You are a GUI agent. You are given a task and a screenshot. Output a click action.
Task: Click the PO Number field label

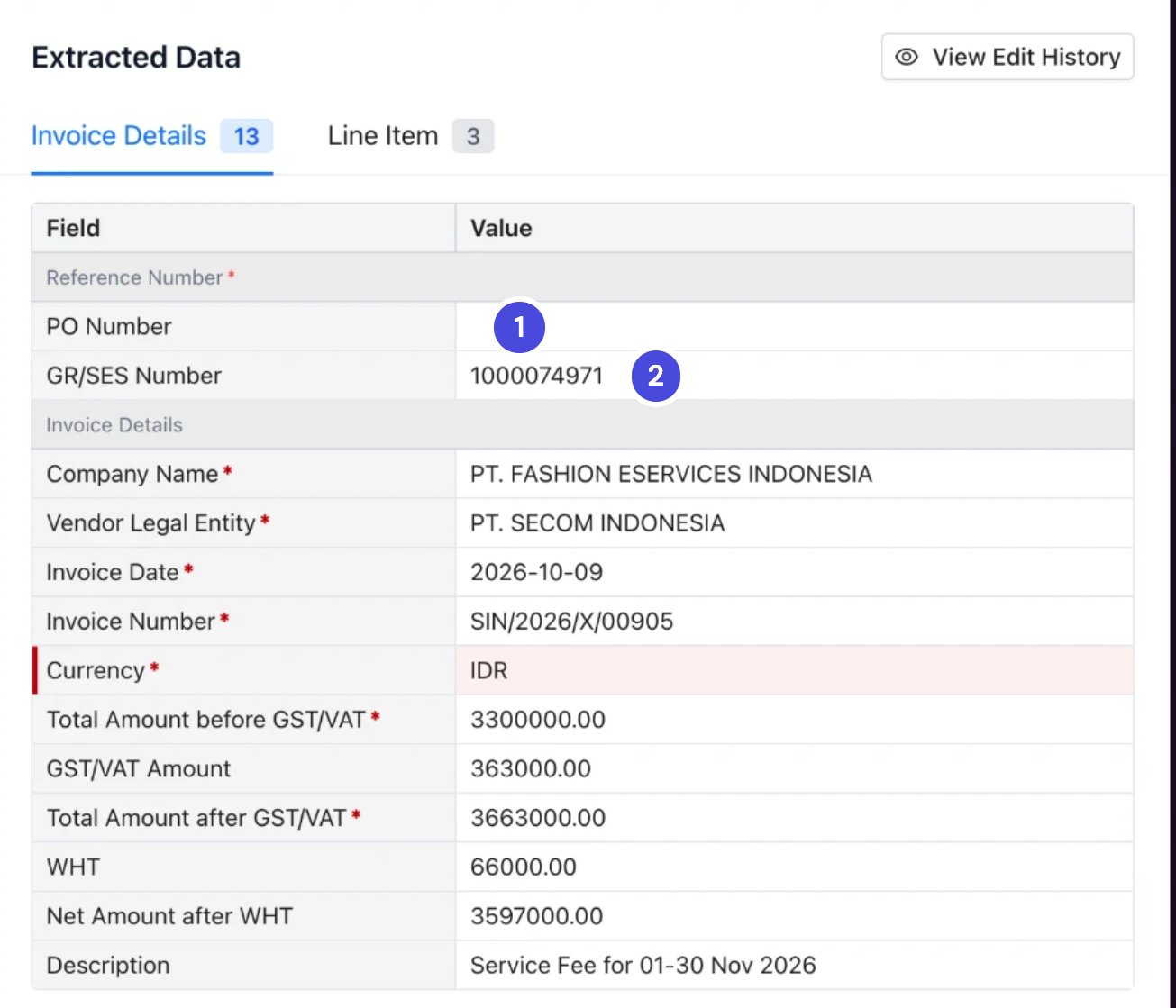coord(109,326)
